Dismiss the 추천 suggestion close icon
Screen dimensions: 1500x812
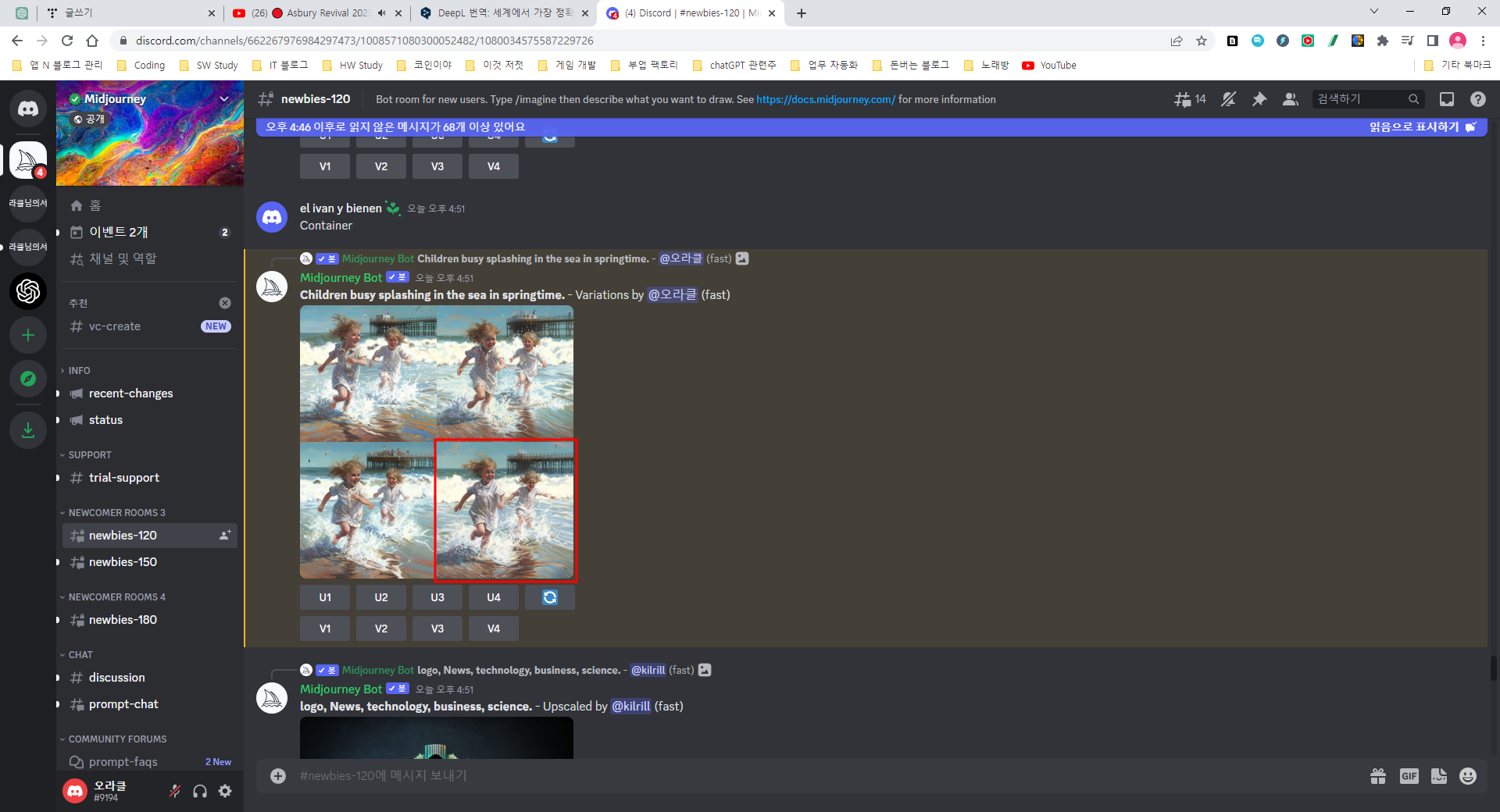click(225, 303)
